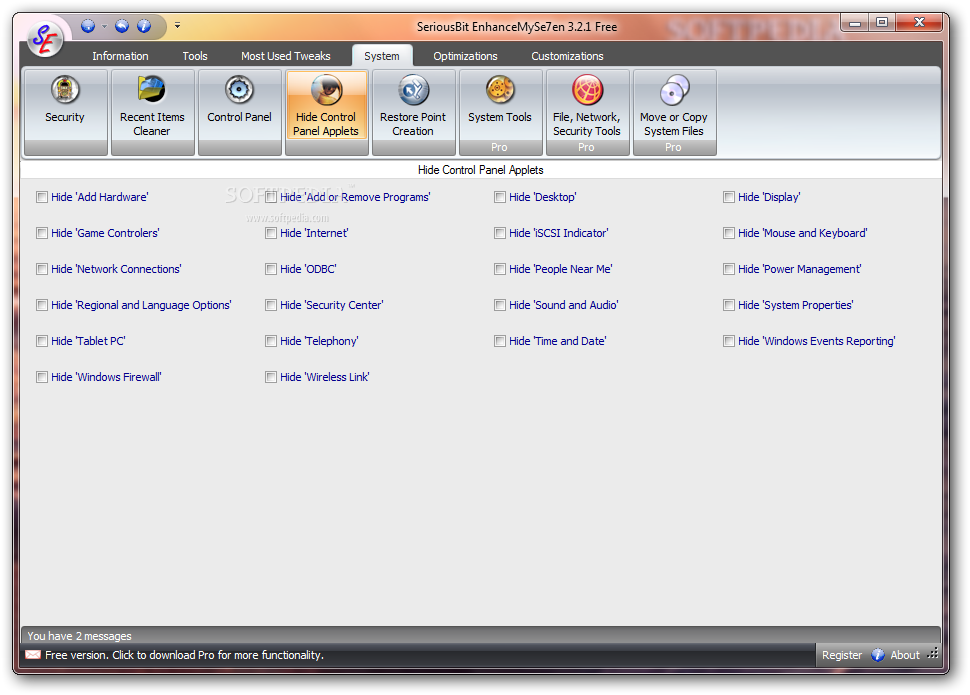Click the Pro label under System Tools
Screen dimensions: 970x695
click(x=499, y=147)
